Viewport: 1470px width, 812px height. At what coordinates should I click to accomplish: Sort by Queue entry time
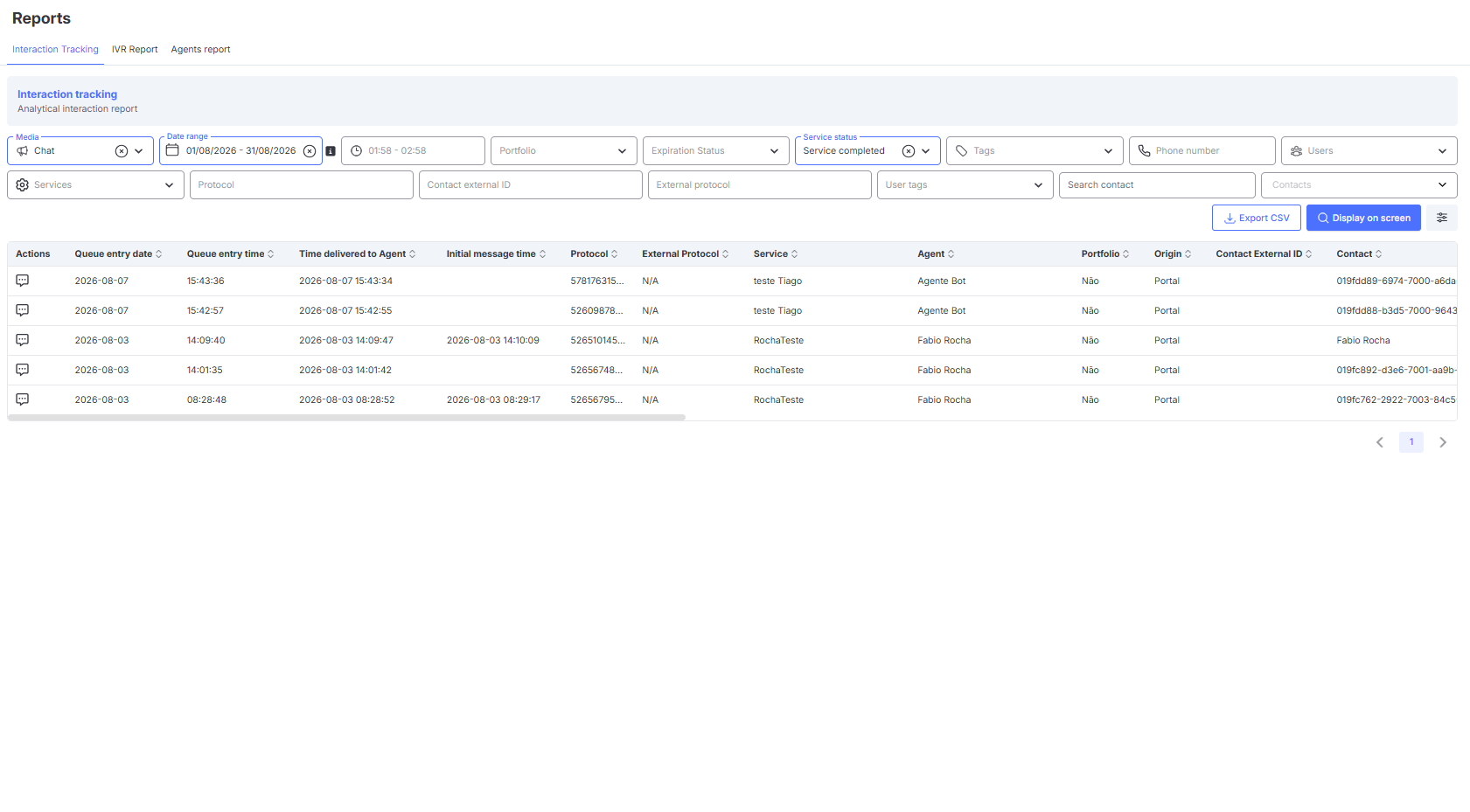[271, 254]
